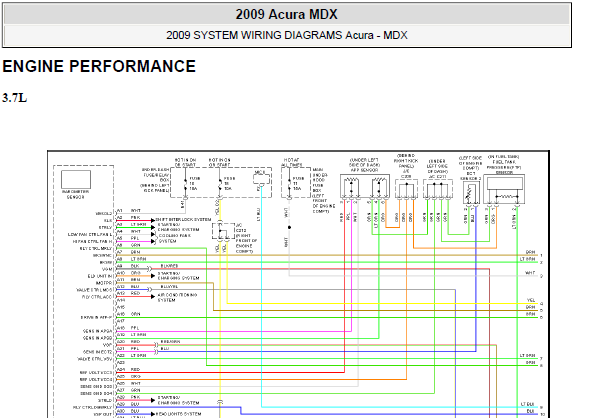606x418 pixels.
Task: Click the 'YEL' wire-end label numbered 4
Action: pyautogui.click(x=531, y=301)
